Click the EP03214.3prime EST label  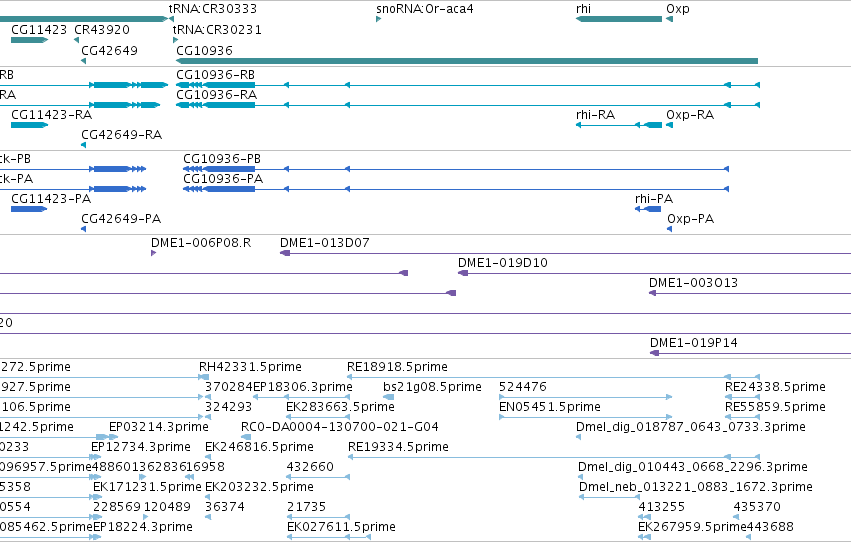[159, 427]
